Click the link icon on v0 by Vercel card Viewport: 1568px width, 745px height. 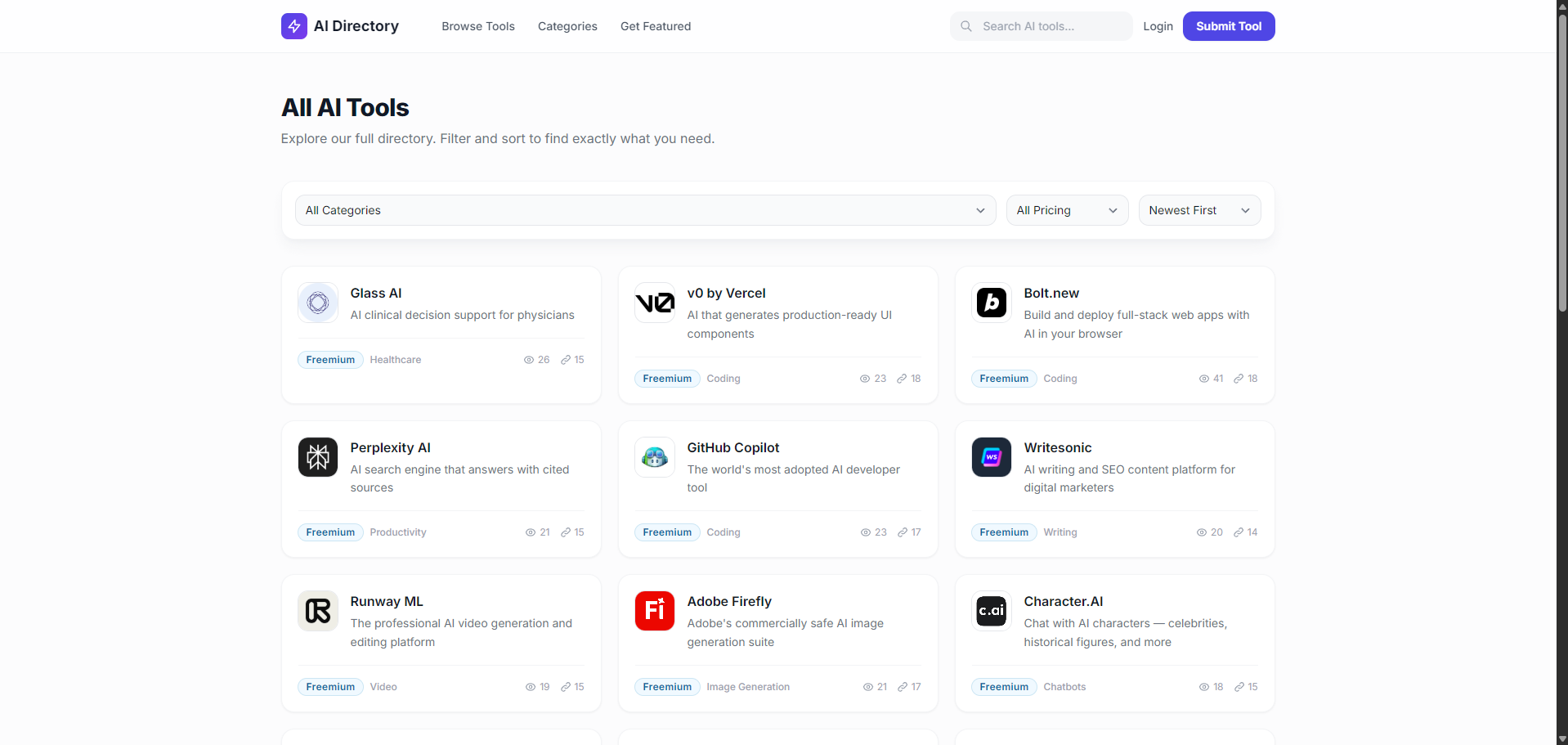tap(902, 379)
